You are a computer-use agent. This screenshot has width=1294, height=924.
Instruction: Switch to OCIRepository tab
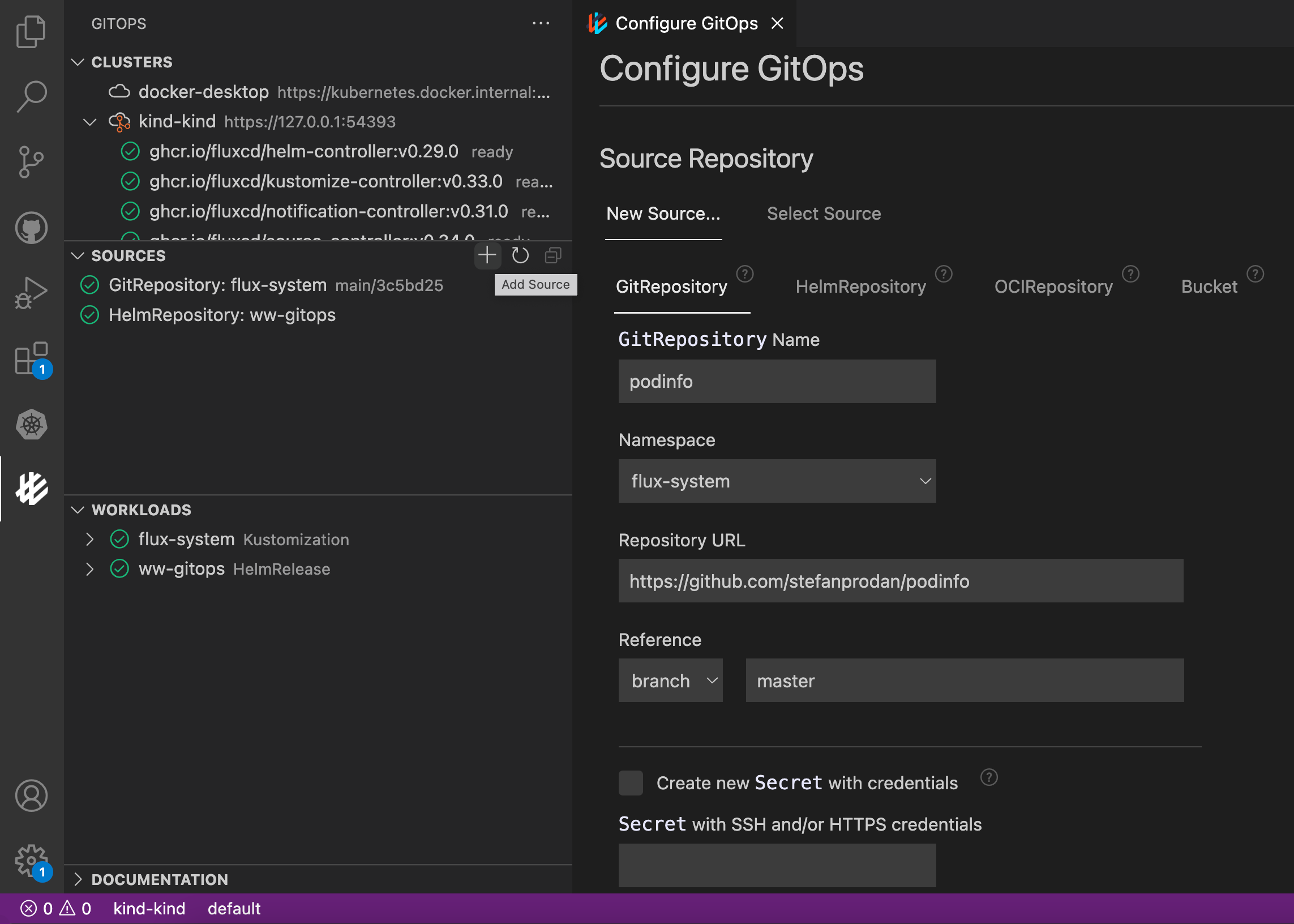(x=1055, y=286)
